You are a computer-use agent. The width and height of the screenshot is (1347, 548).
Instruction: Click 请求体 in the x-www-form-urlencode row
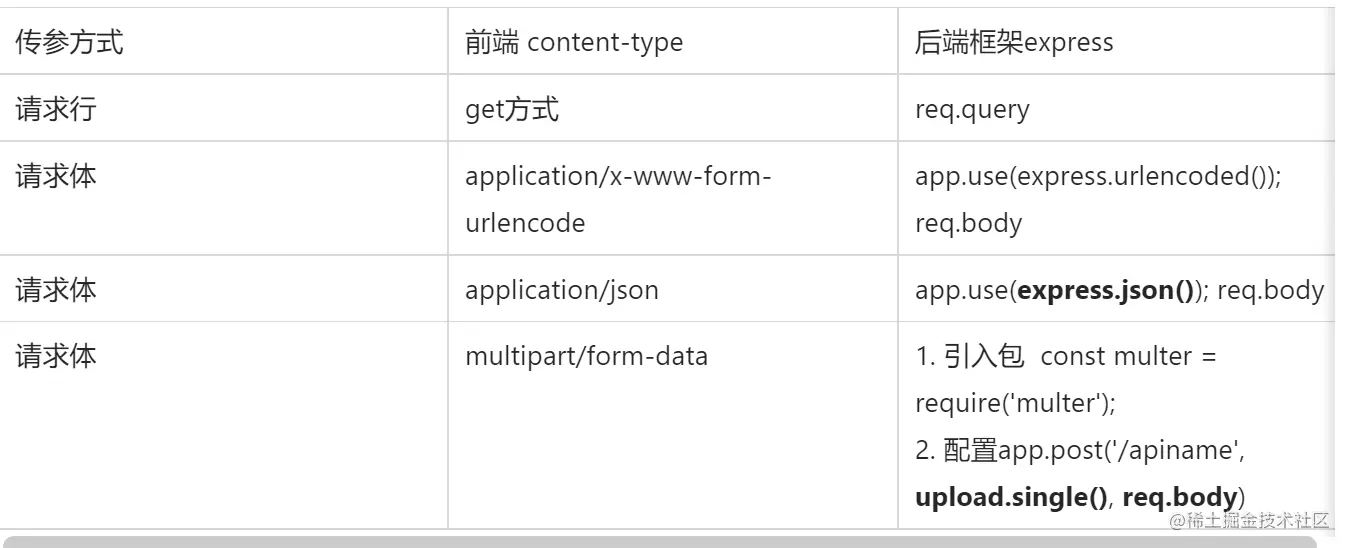(x=56, y=177)
